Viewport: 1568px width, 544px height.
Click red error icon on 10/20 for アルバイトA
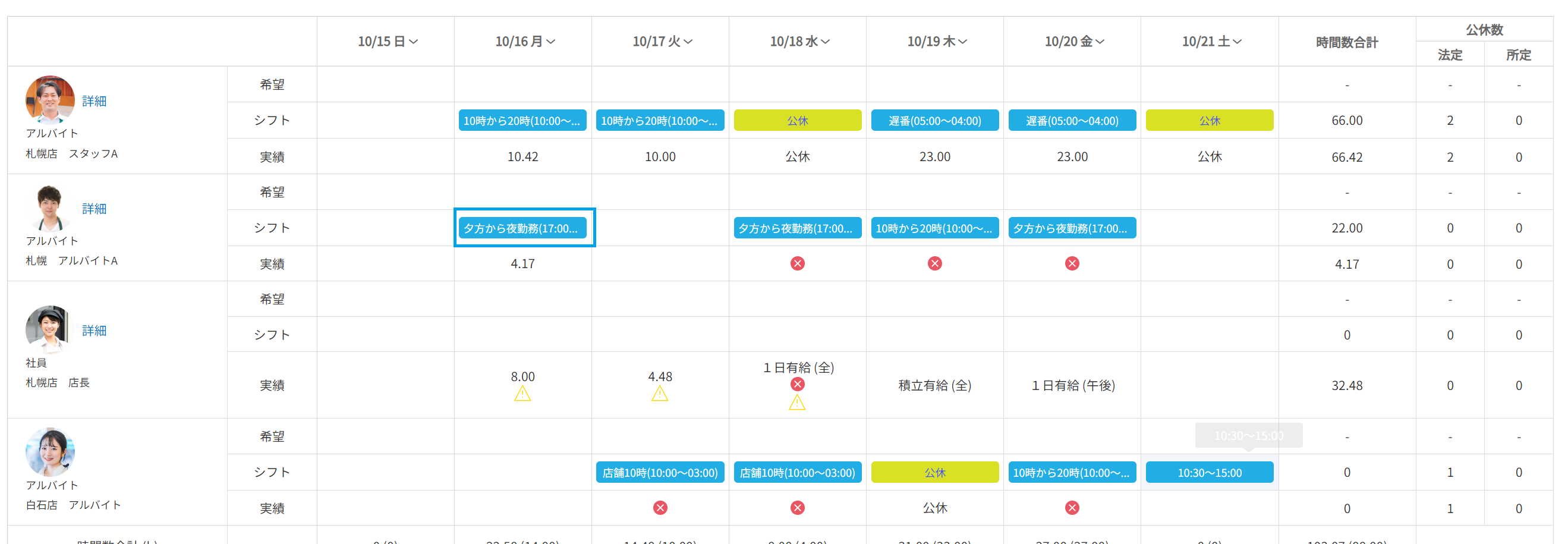coord(1072,263)
